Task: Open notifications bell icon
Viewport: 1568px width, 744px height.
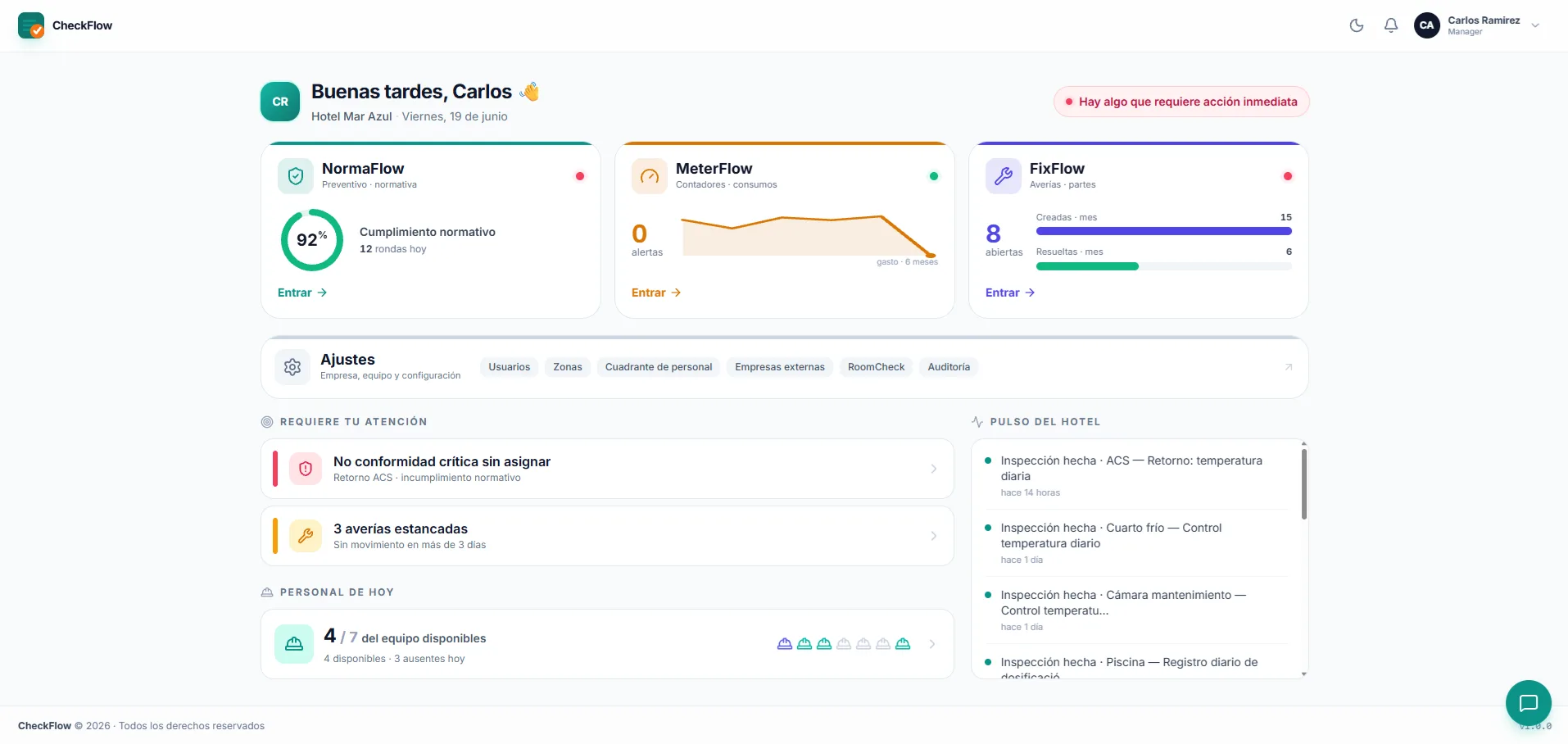Action: (1391, 25)
